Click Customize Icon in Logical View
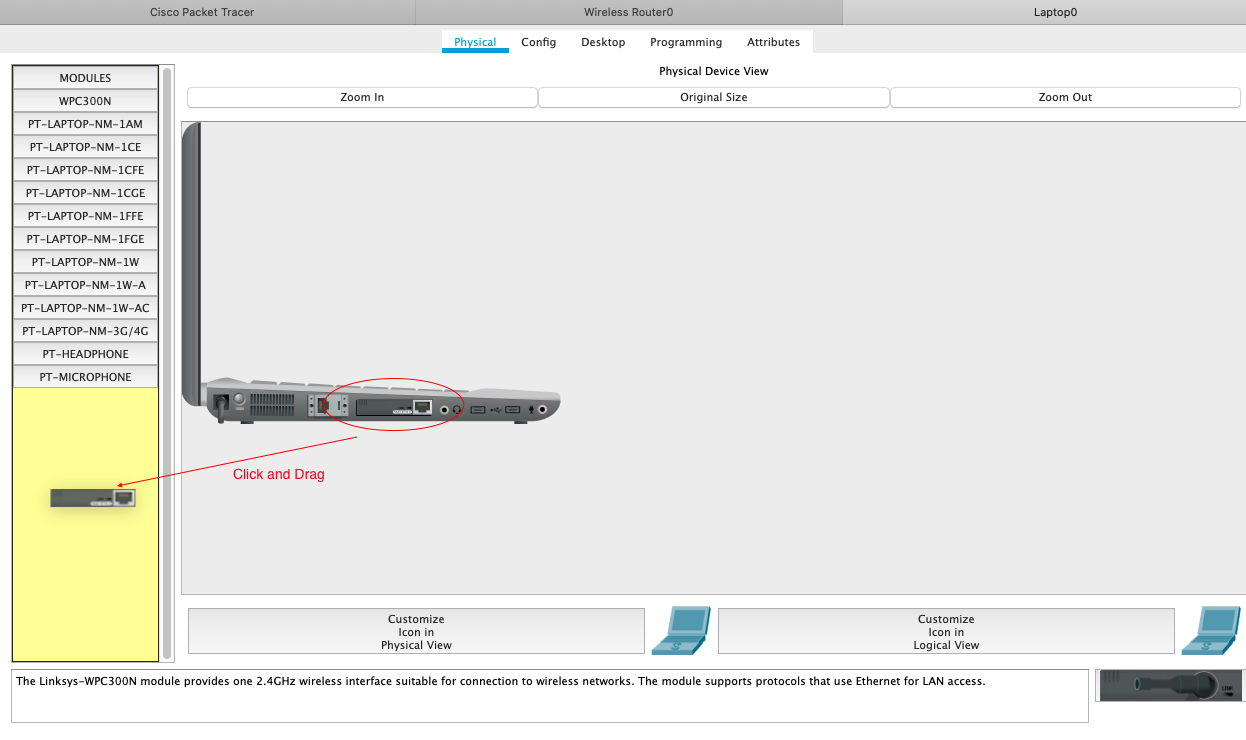 tap(946, 632)
